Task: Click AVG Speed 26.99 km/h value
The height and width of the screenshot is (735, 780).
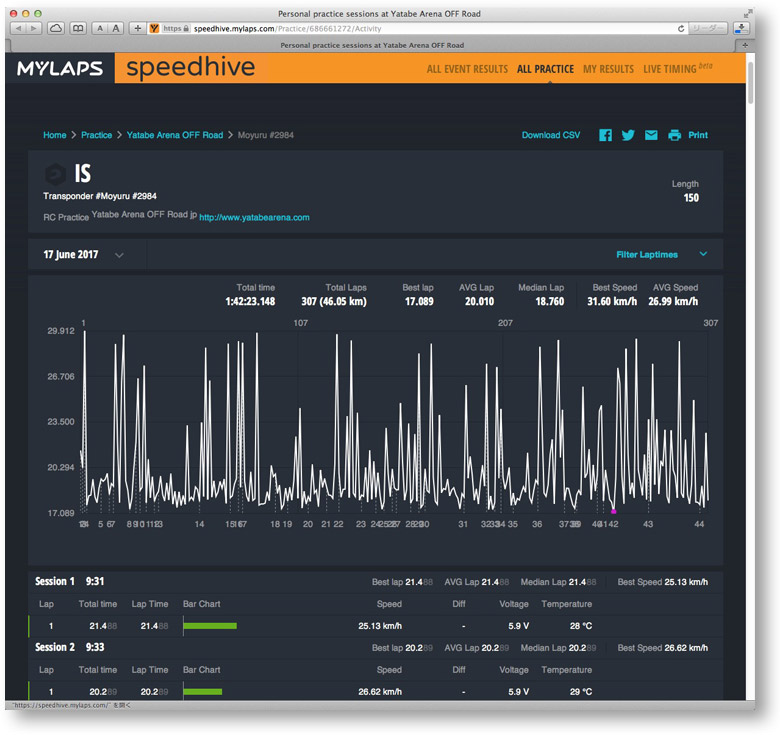Action: (673, 302)
